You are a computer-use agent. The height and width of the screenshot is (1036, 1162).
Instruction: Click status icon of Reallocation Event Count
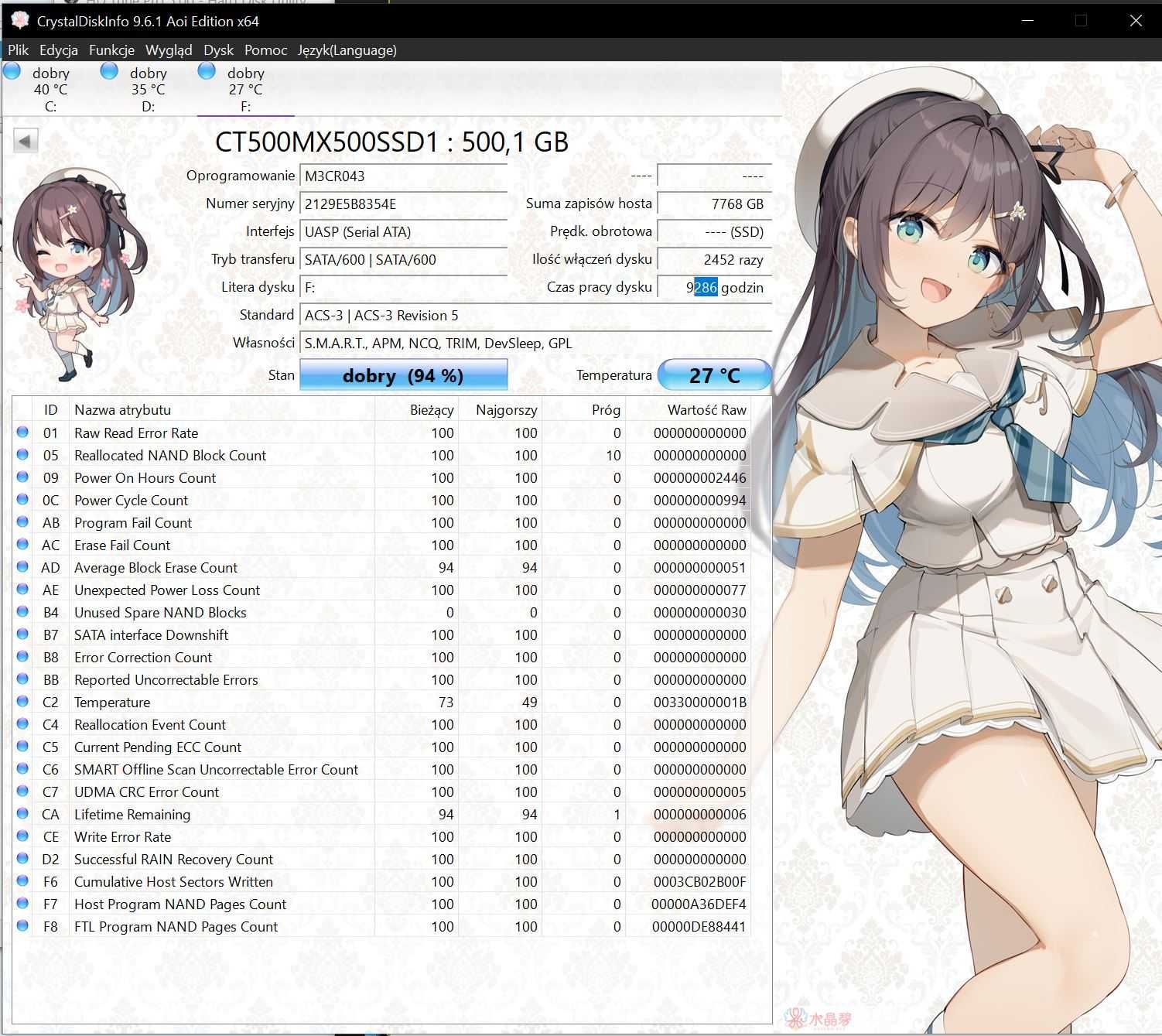pyautogui.click(x=22, y=724)
